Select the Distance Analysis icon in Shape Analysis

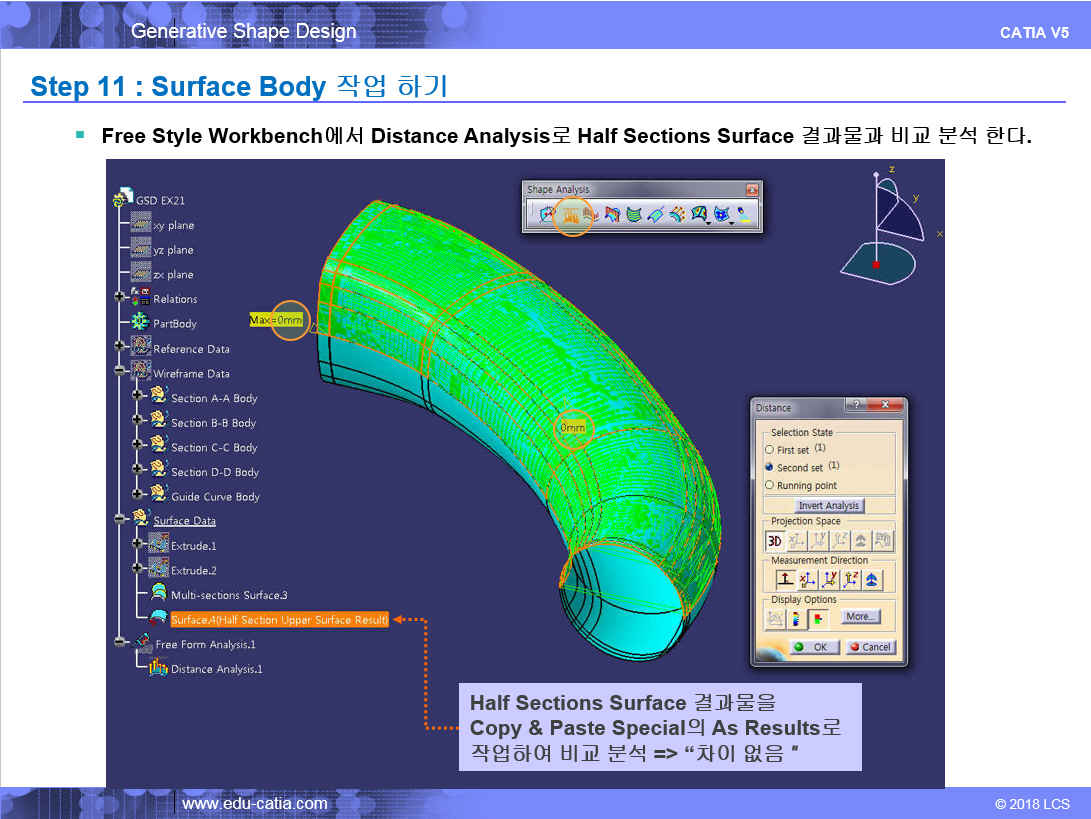(x=573, y=213)
